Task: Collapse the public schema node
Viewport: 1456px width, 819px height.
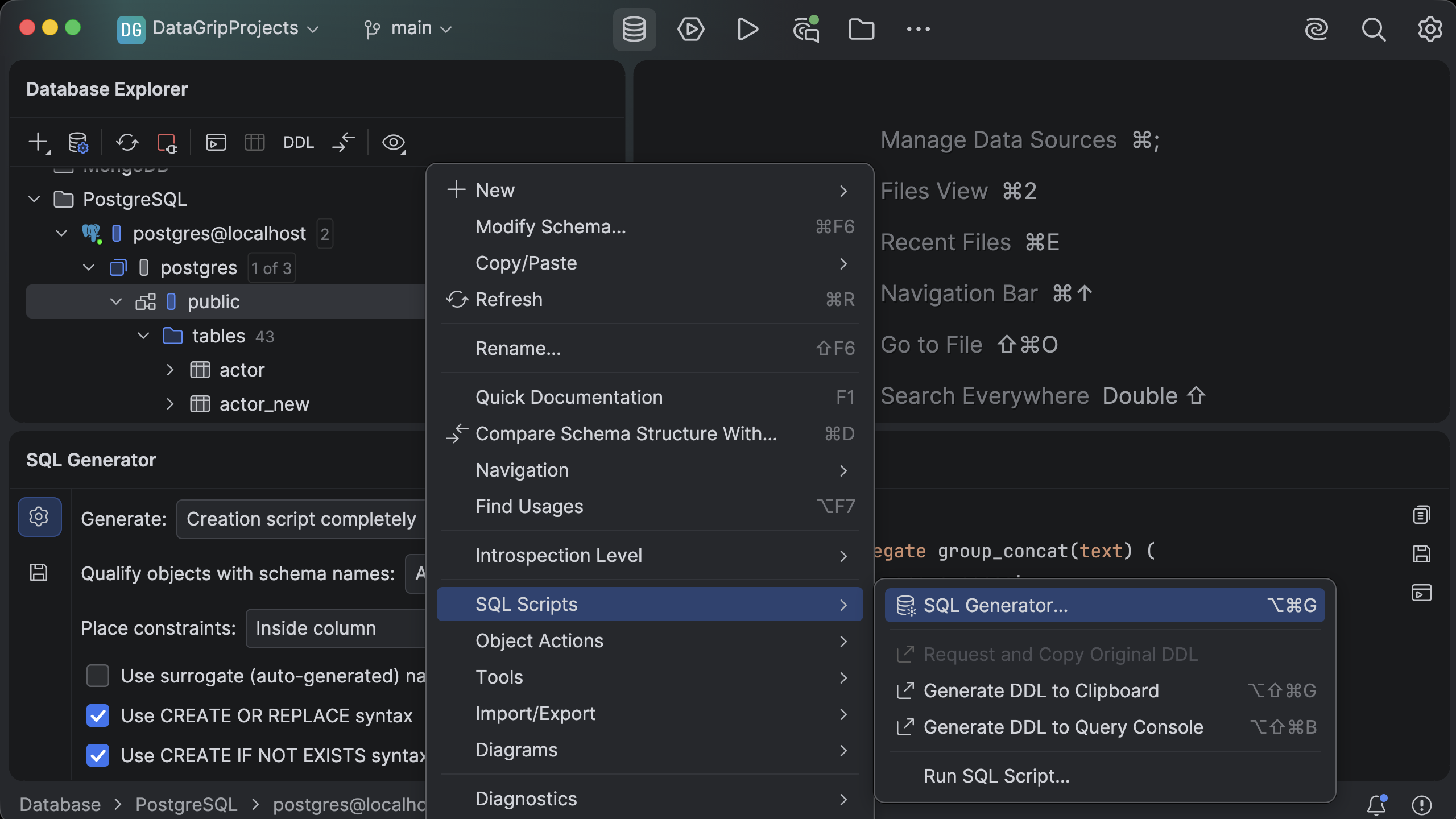Action: (116, 301)
